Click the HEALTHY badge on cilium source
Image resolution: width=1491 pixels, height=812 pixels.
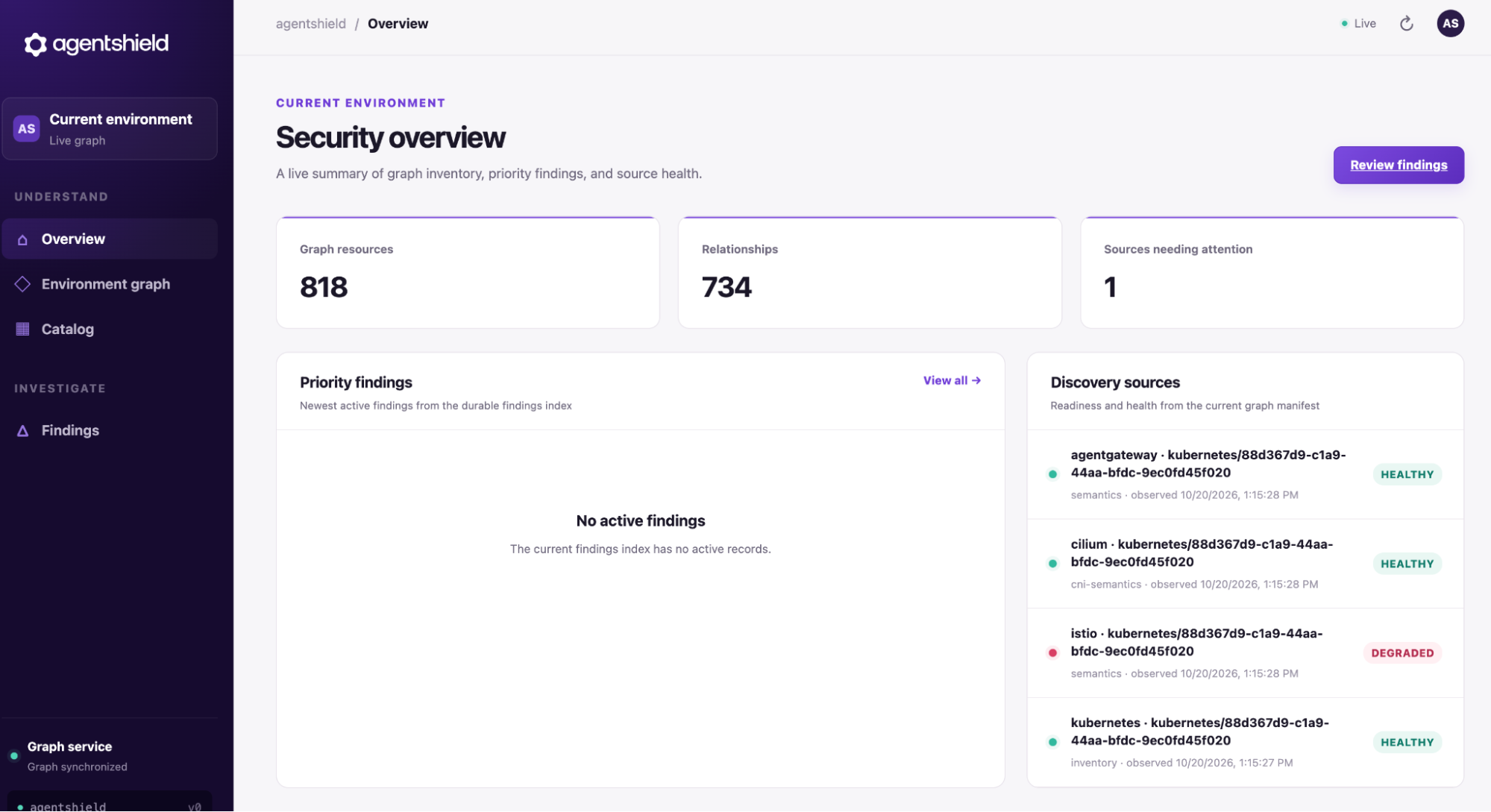coord(1407,564)
